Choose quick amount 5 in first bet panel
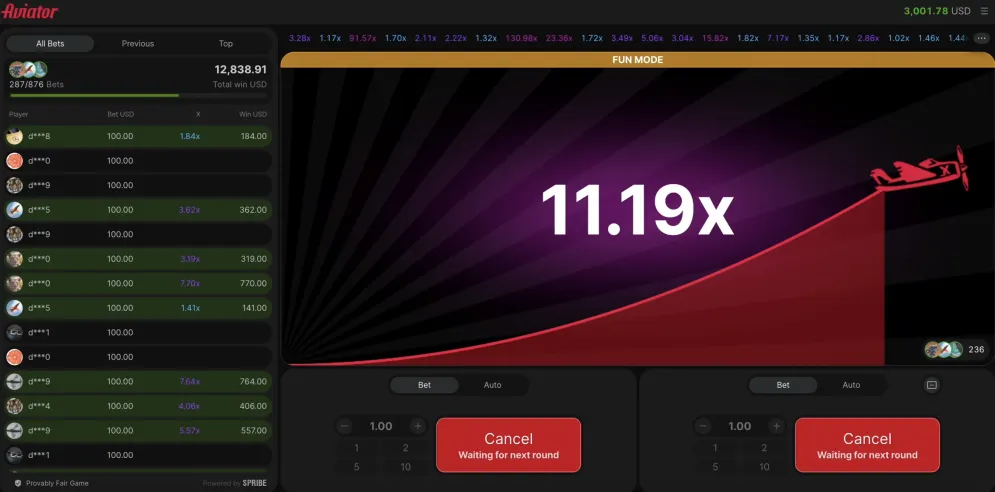The width and height of the screenshot is (995, 492). point(357,467)
